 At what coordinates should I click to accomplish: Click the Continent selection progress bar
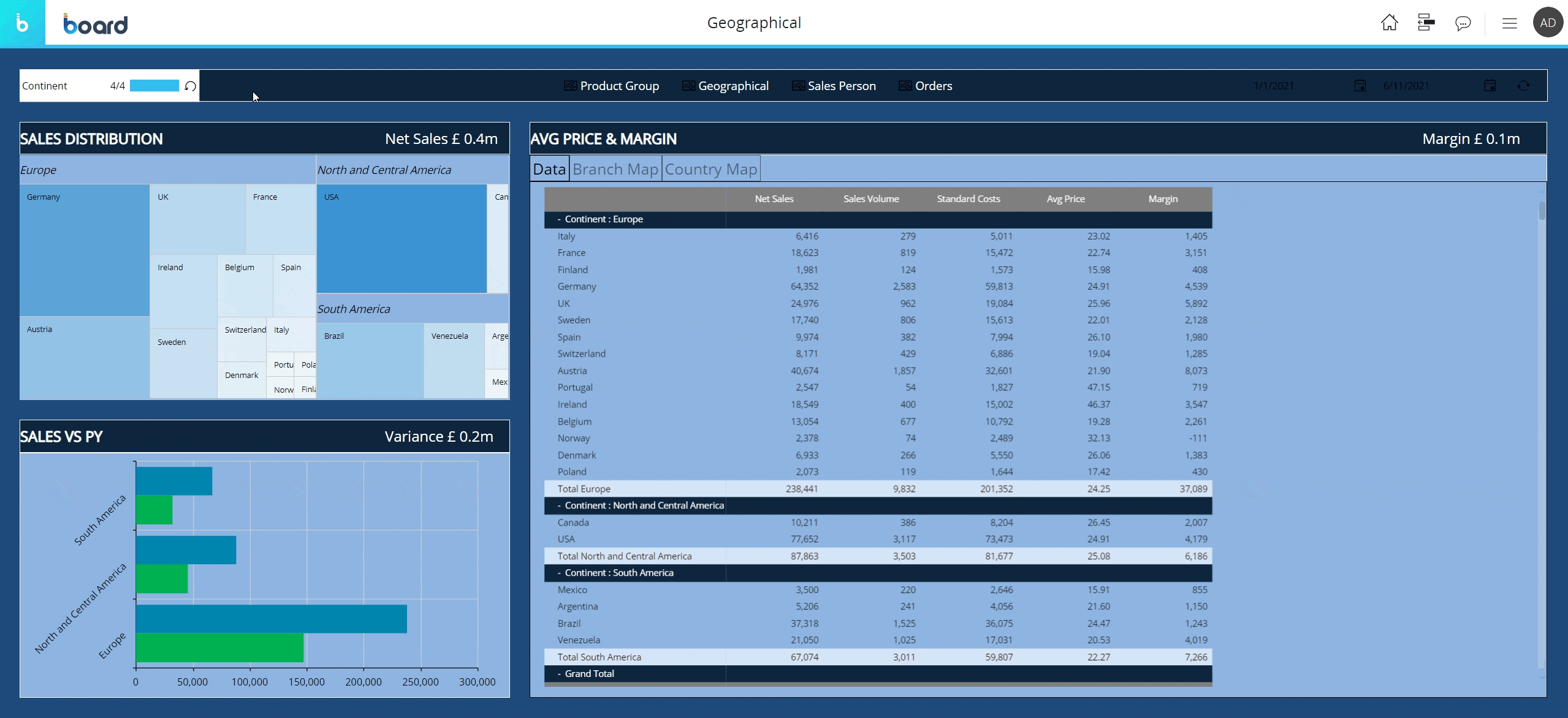click(154, 86)
